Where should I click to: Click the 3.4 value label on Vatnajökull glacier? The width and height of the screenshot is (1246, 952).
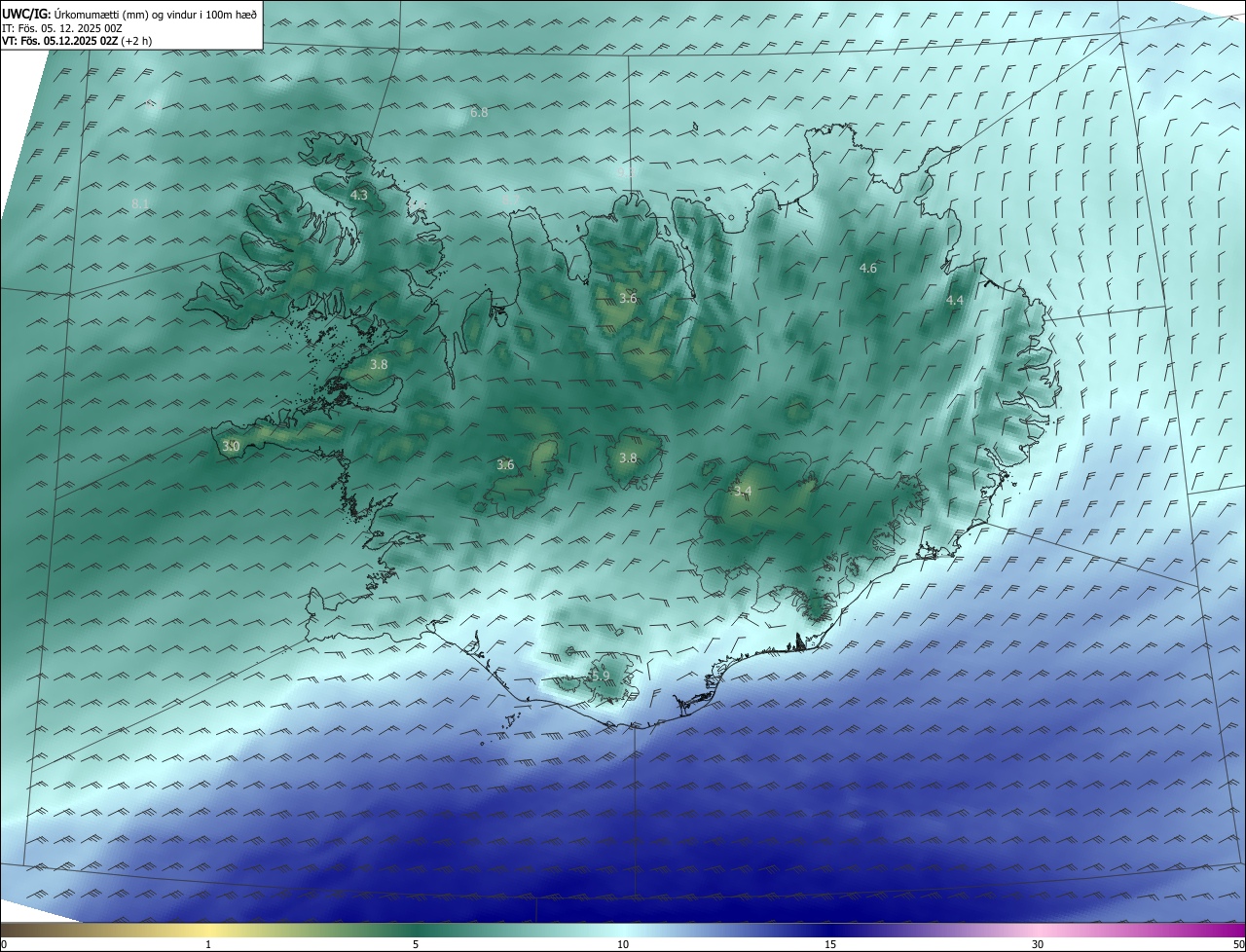point(743,492)
